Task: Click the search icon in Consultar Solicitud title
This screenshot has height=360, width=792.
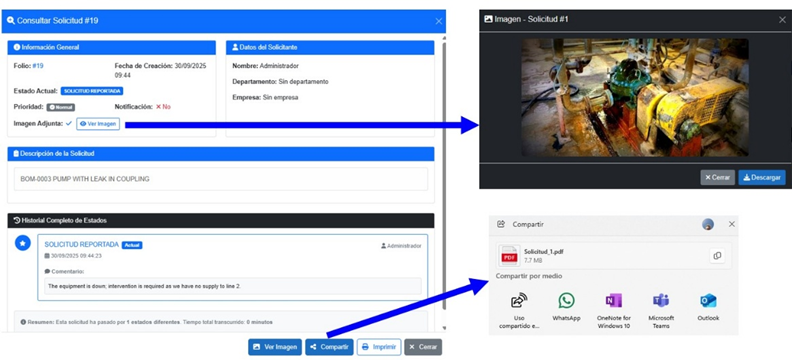Action: (x=11, y=21)
